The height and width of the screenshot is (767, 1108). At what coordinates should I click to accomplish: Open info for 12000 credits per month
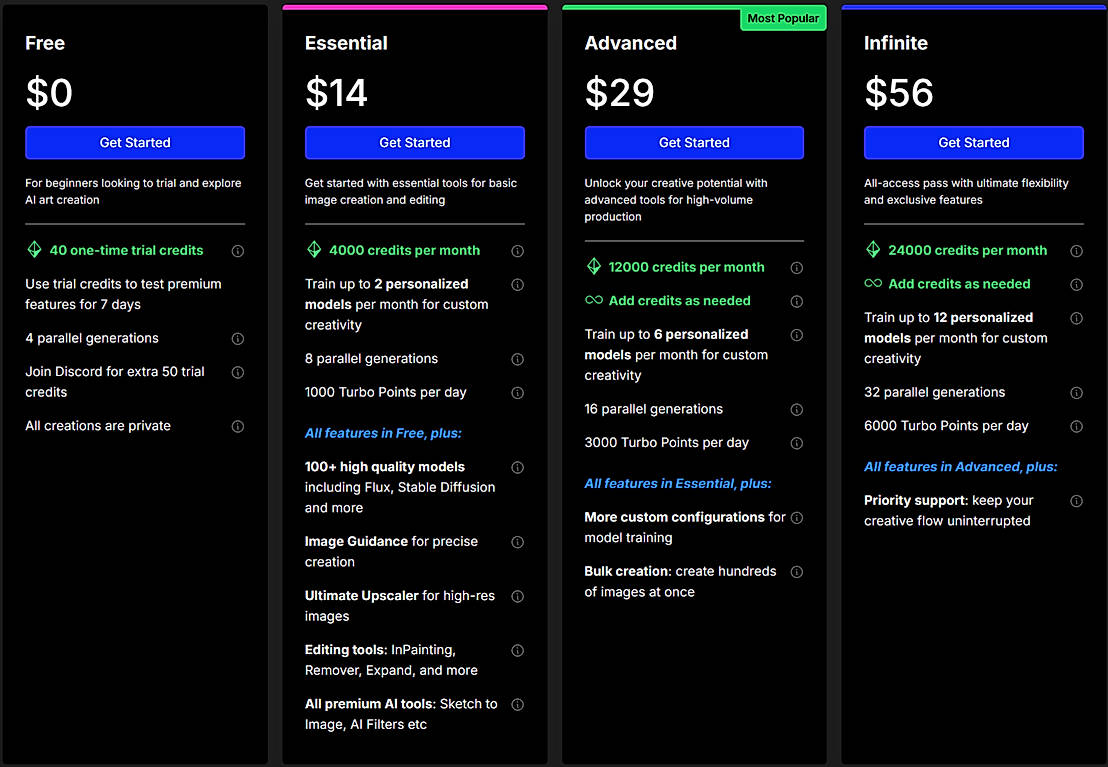tap(797, 267)
